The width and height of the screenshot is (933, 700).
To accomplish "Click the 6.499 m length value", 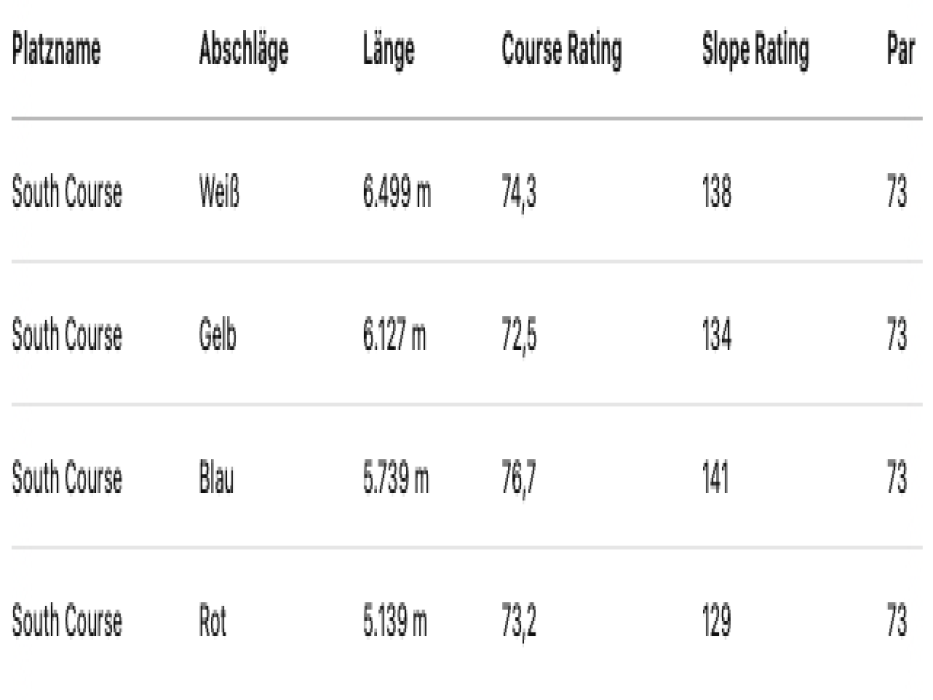I will (397, 192).
